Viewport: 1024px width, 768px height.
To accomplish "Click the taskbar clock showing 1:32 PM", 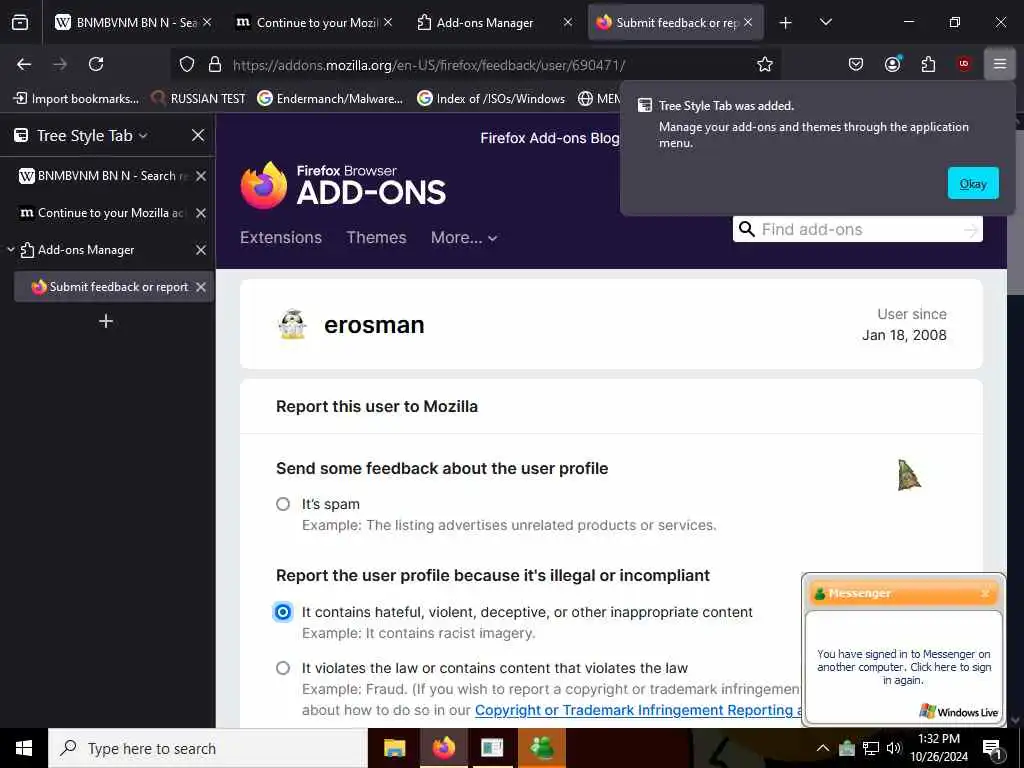I will point(938,748).
